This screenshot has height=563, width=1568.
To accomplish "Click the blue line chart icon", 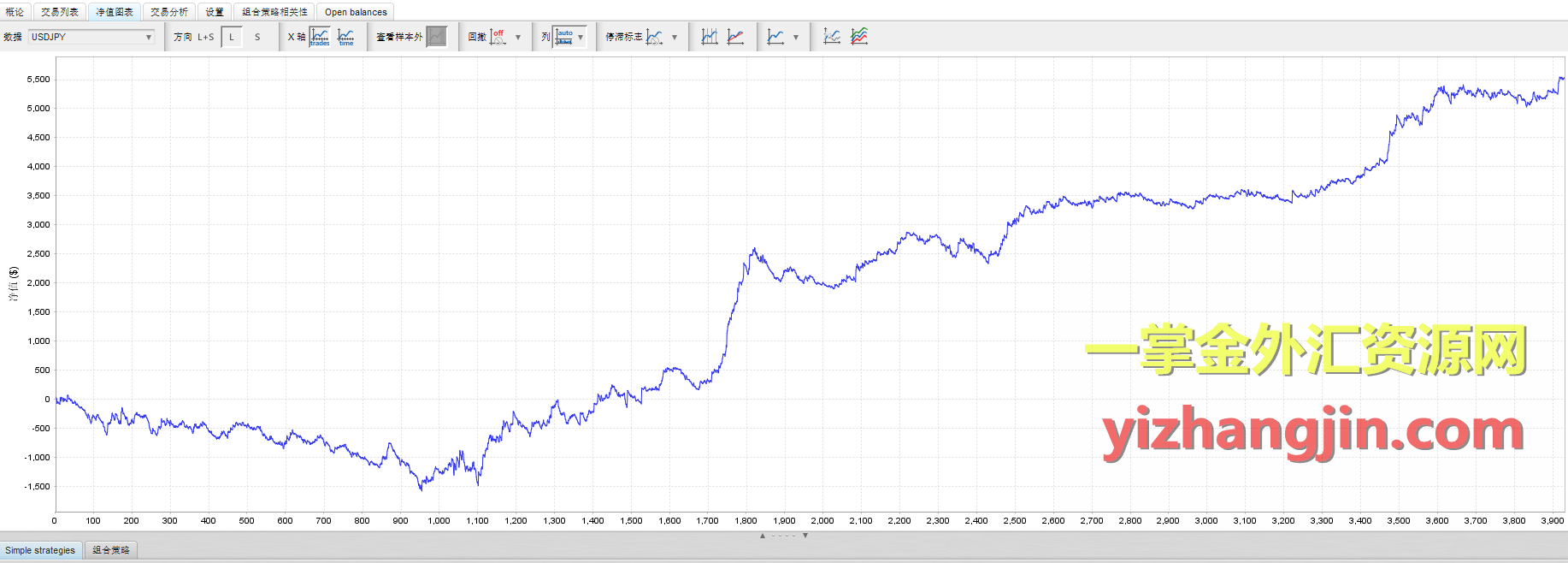I will [x=775, y=37].
